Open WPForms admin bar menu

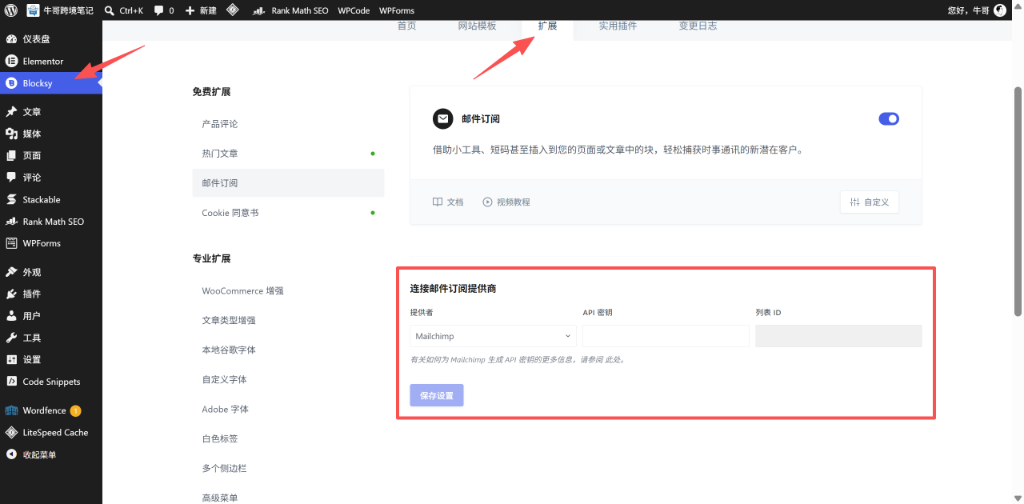396,10
